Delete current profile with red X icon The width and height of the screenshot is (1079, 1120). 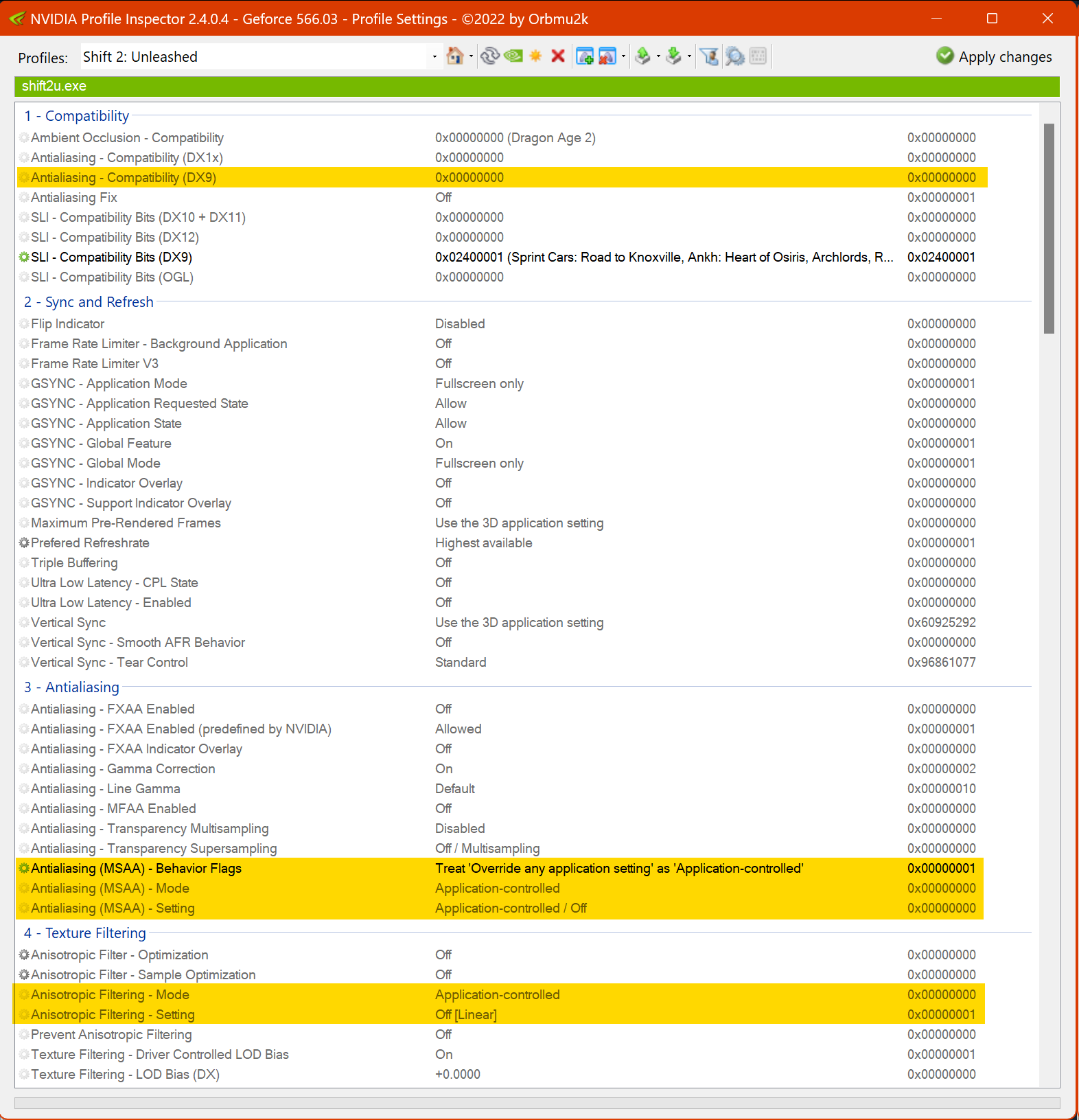558,56
